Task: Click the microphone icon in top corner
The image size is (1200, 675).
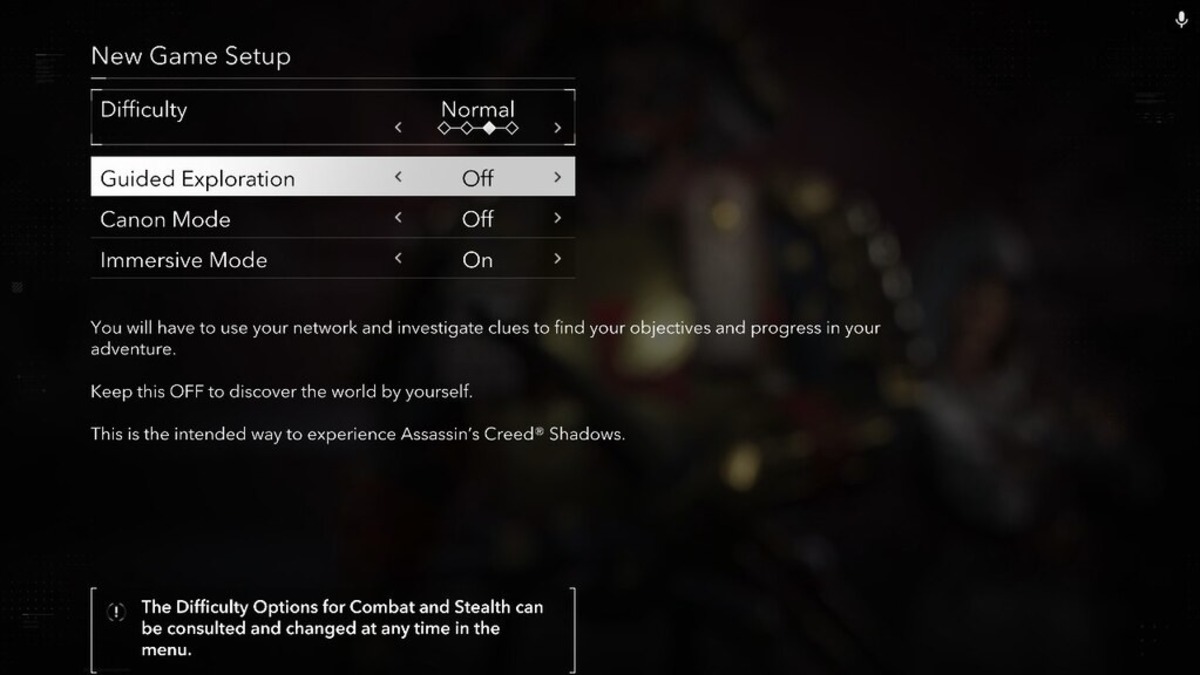Action: coord(1181,20)
